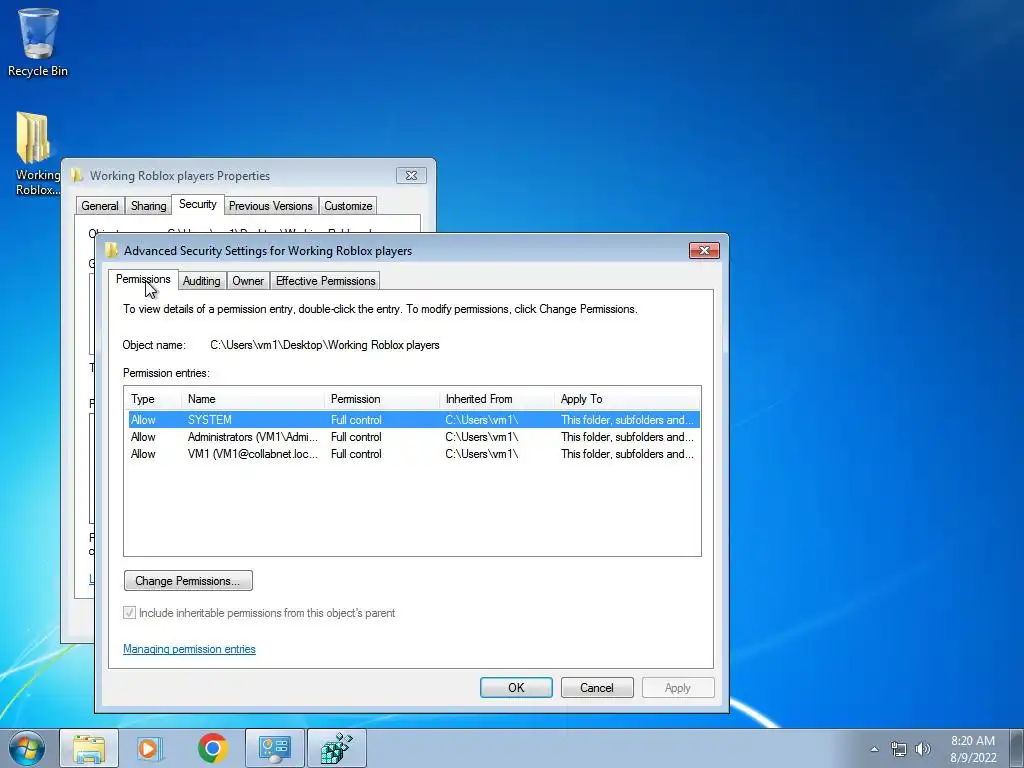Screen dimensions: 1024x768
Task: Open the Recycle Bin desktop icon
Action: coord(38,42)
